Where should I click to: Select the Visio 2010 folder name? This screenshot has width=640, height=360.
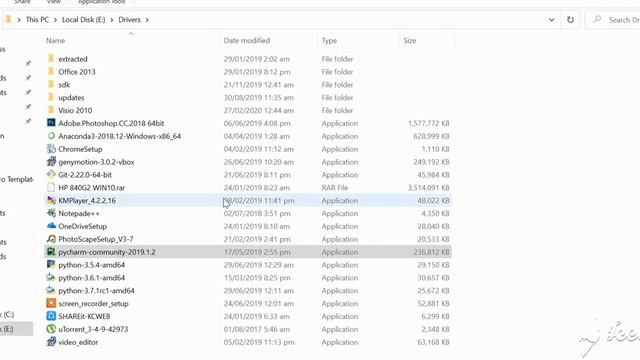pos(75,110)
